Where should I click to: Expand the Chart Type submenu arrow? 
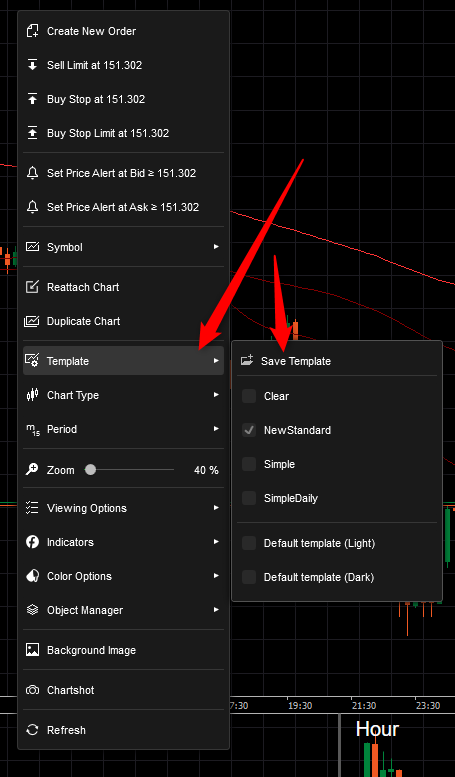point(216,395)
